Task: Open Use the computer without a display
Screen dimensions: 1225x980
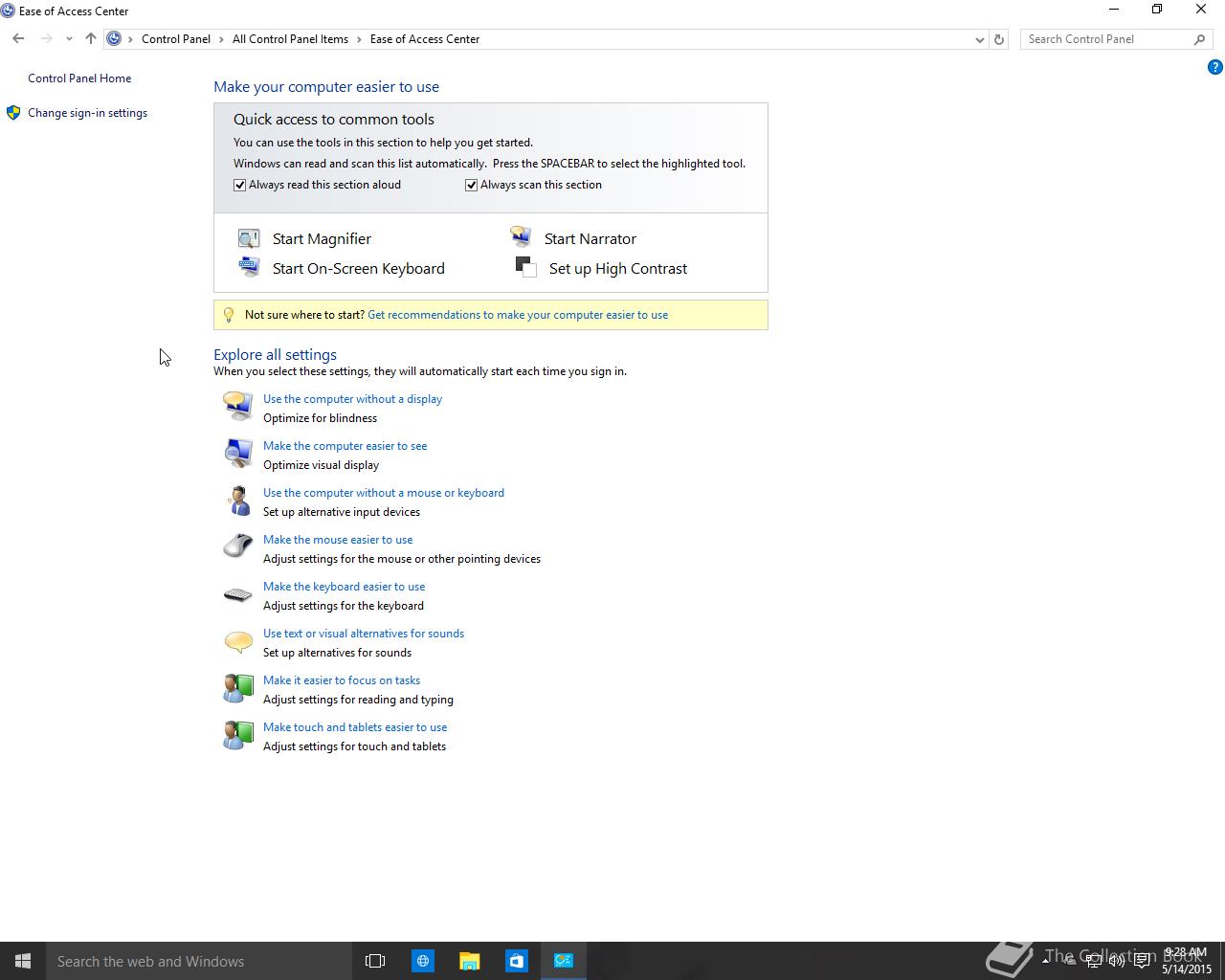Action: pos(352,399)
